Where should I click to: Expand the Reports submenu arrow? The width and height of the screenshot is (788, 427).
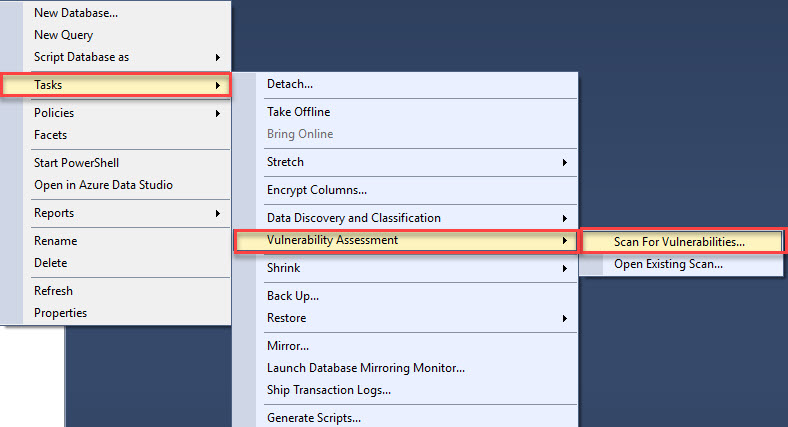(218, 214)
